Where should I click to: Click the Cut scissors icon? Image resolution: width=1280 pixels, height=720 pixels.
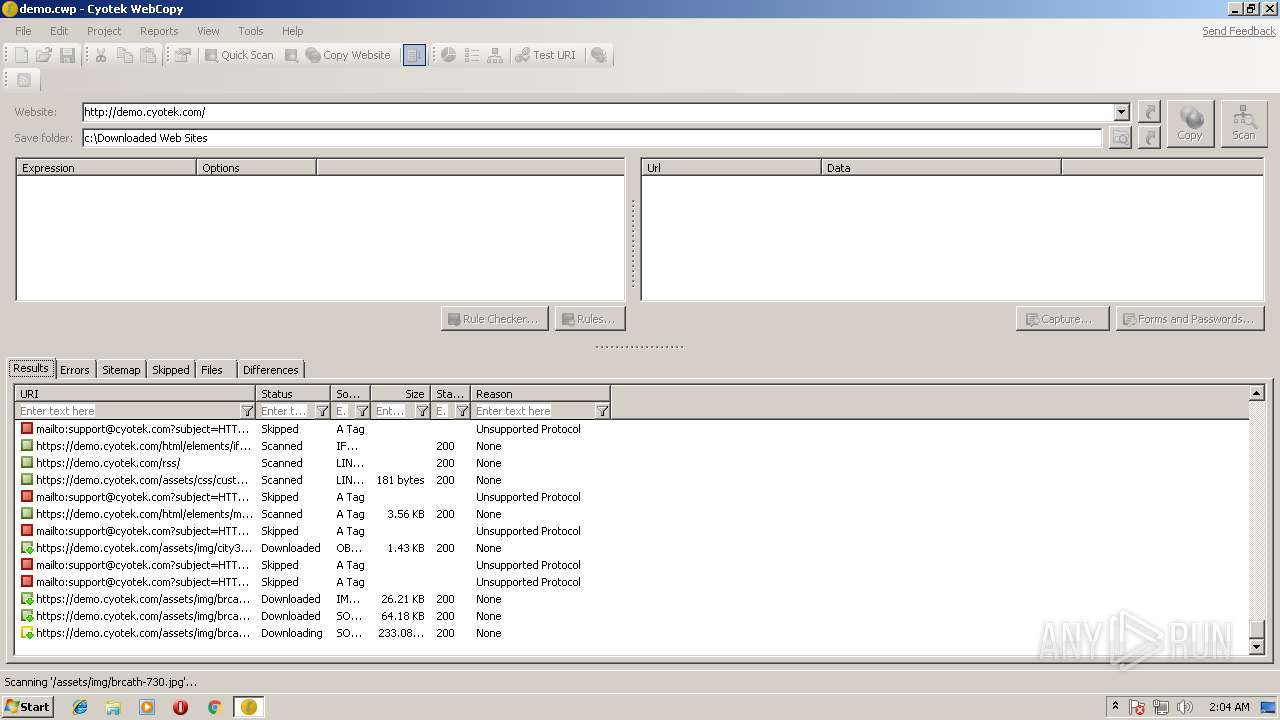click(x=101, y=55)
